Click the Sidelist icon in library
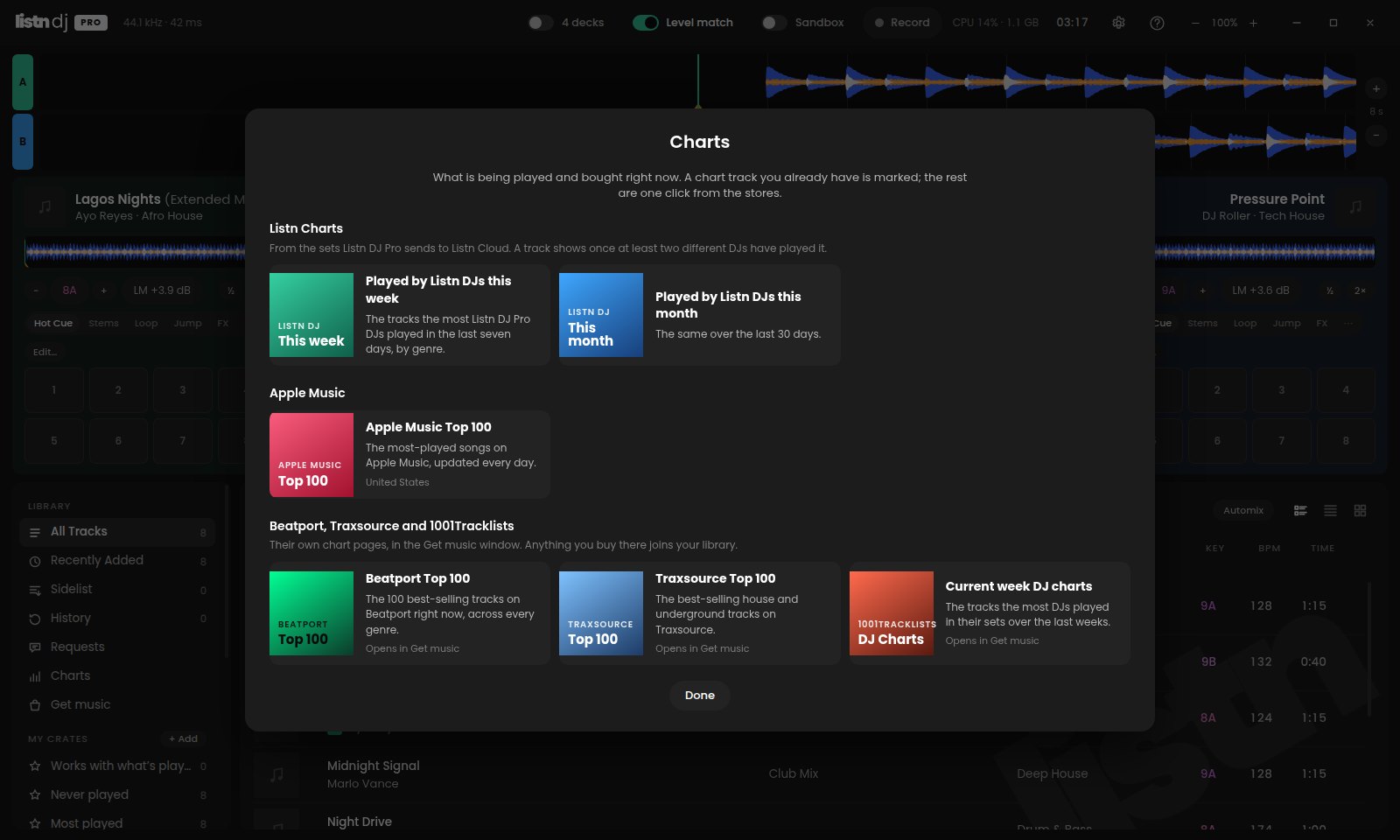Image resolution: width=1400 pixels, height=840 pixels. [35, 590]
